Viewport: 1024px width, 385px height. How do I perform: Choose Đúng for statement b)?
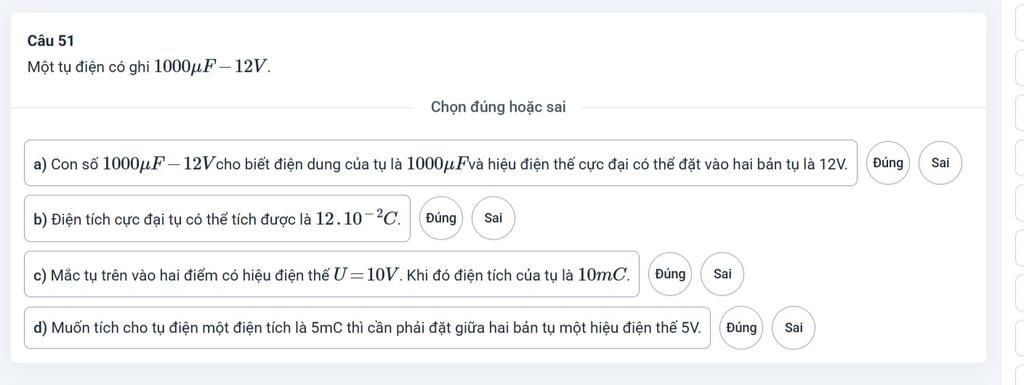tap(441, 219)
